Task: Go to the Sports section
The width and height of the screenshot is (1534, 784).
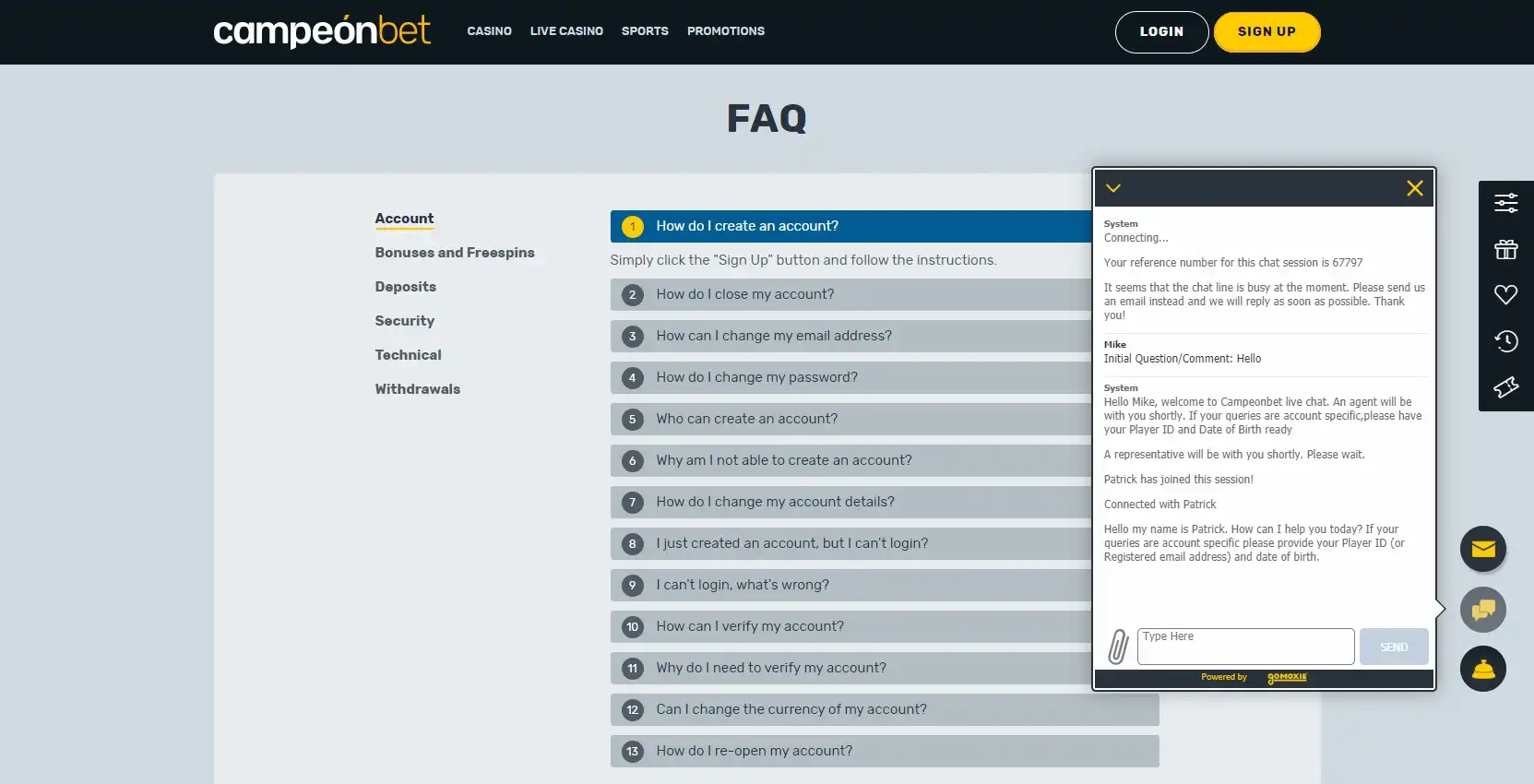Action: (645, 31)
